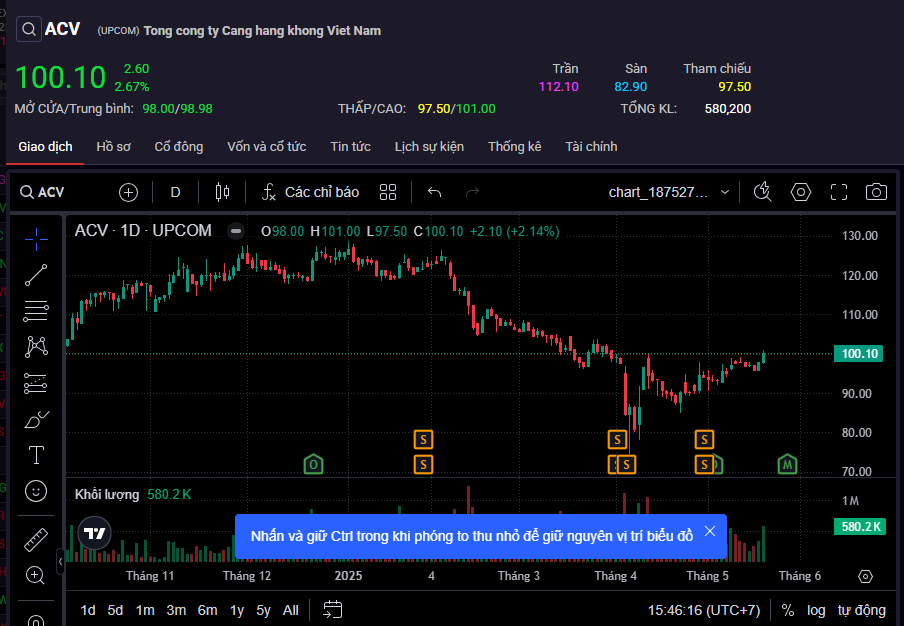904x626 pixels.
Task: Redo the chart action
Action: (x=472, y=192)
